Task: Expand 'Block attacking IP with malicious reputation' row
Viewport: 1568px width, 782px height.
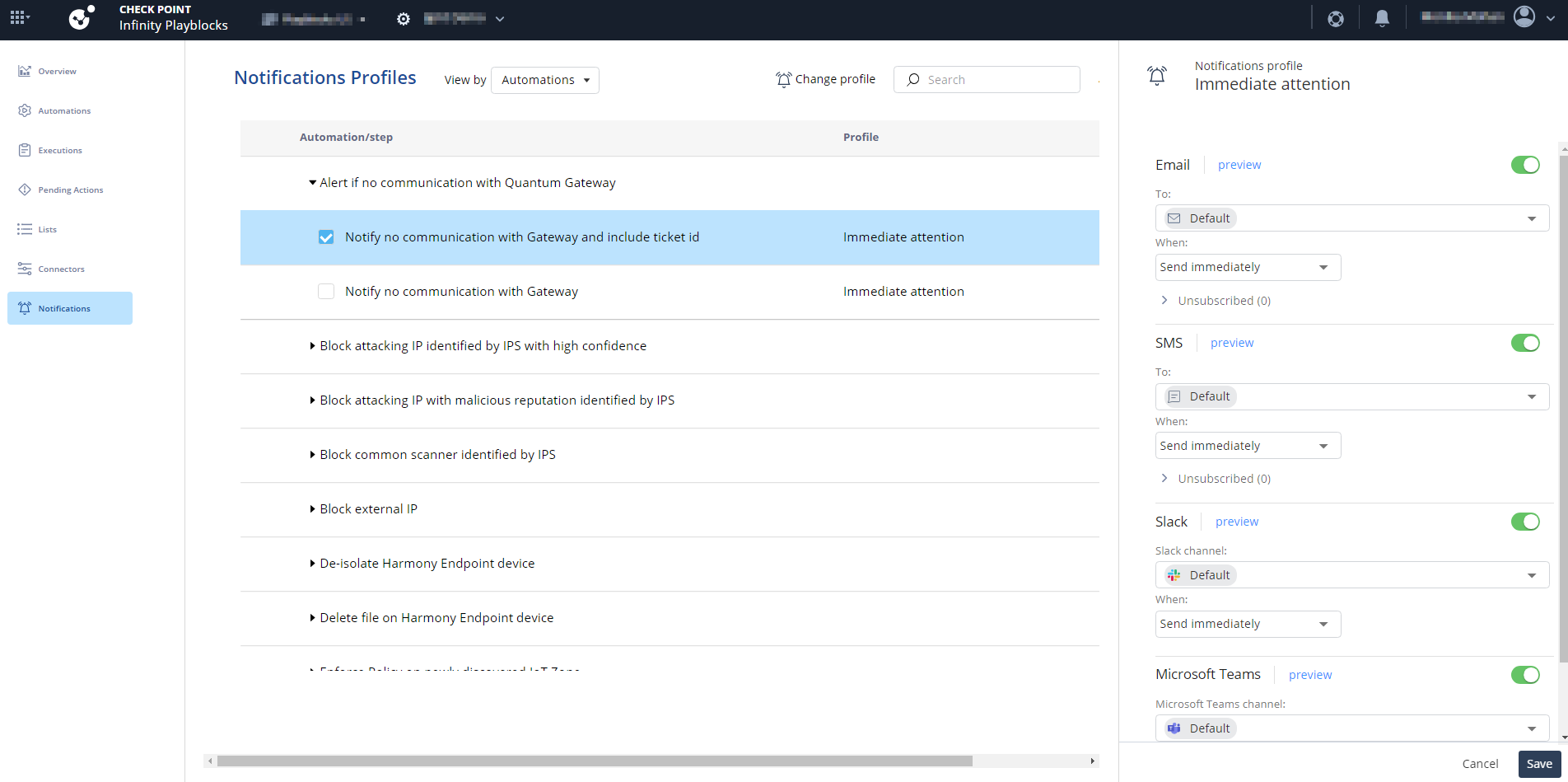Action: [313, 400]
